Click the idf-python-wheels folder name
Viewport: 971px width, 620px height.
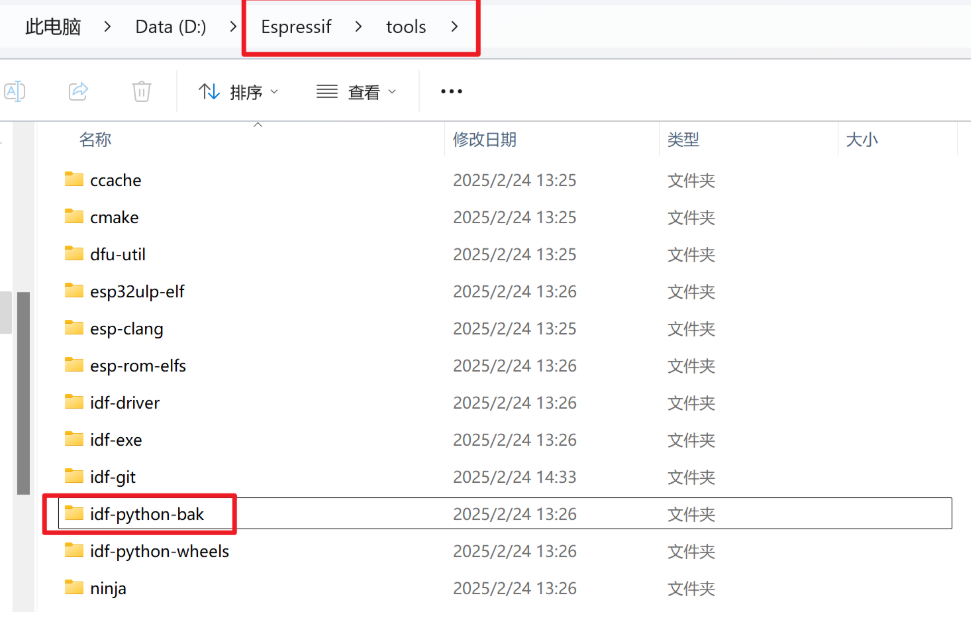(x=160, y=552)
